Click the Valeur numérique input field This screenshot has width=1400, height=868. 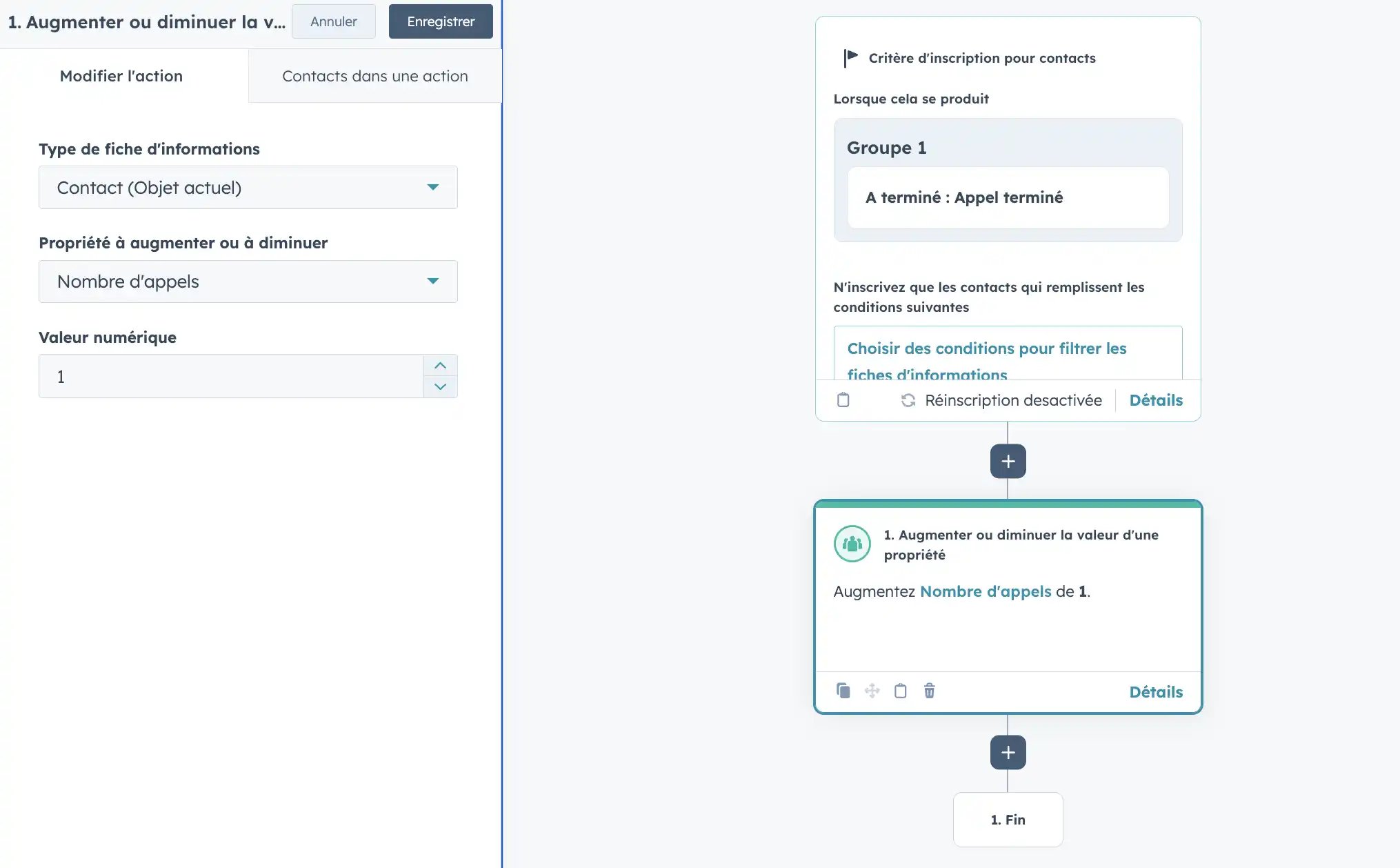coord(231,377)
